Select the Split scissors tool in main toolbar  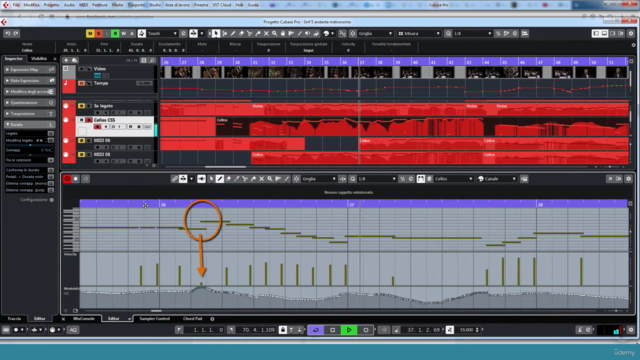249,33
